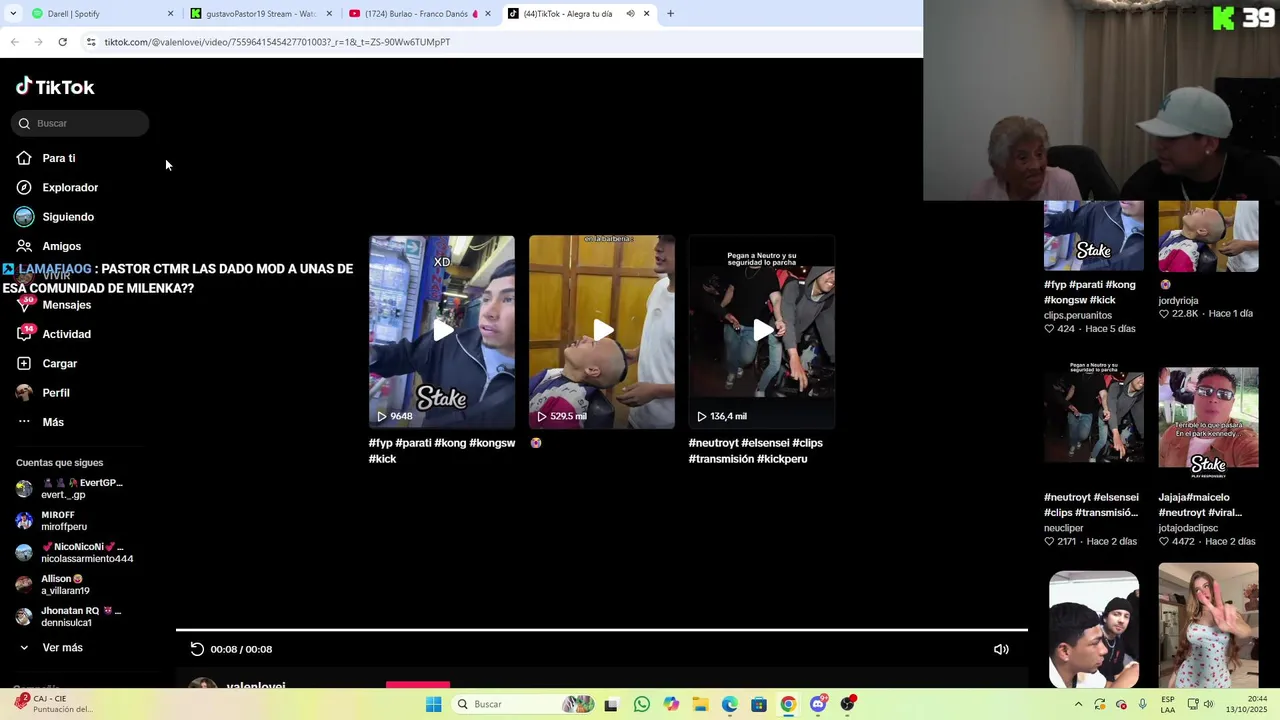Open the sidebar clips.peruanitos Stake thumbnail
Screen dimensions: 1280x720
pos(1094,236)
